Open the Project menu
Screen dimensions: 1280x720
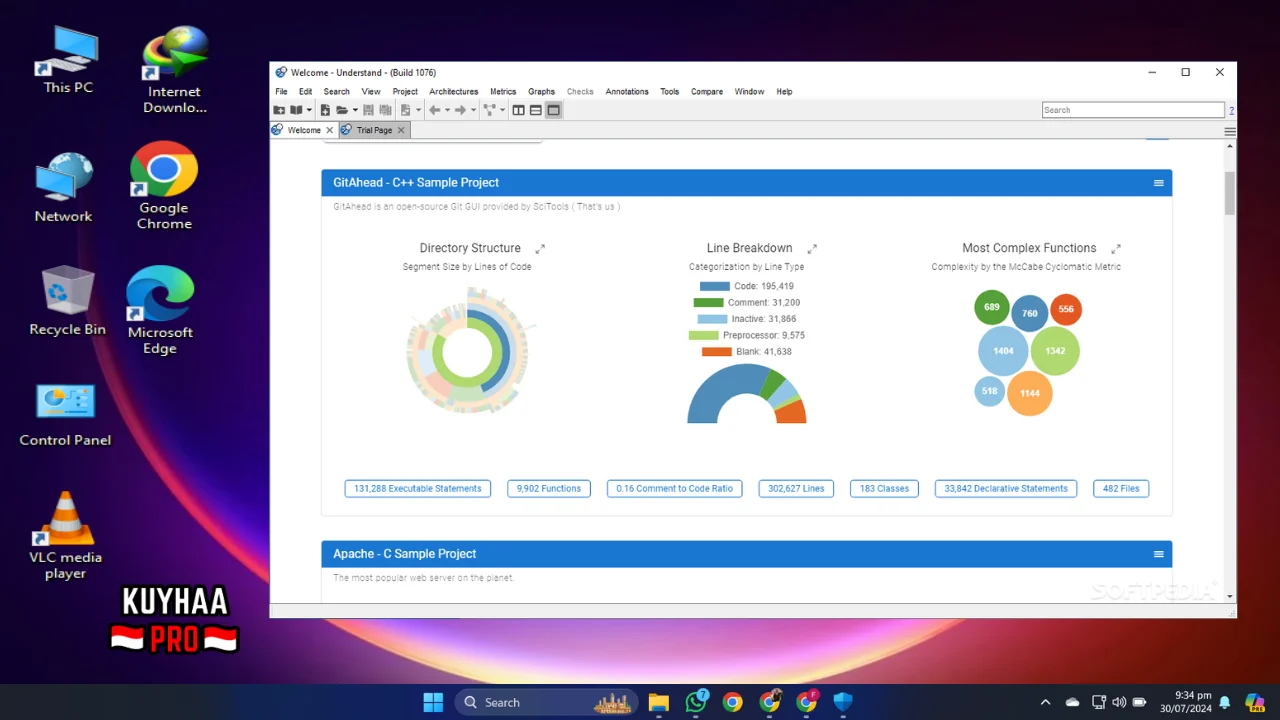click(405, 91)
